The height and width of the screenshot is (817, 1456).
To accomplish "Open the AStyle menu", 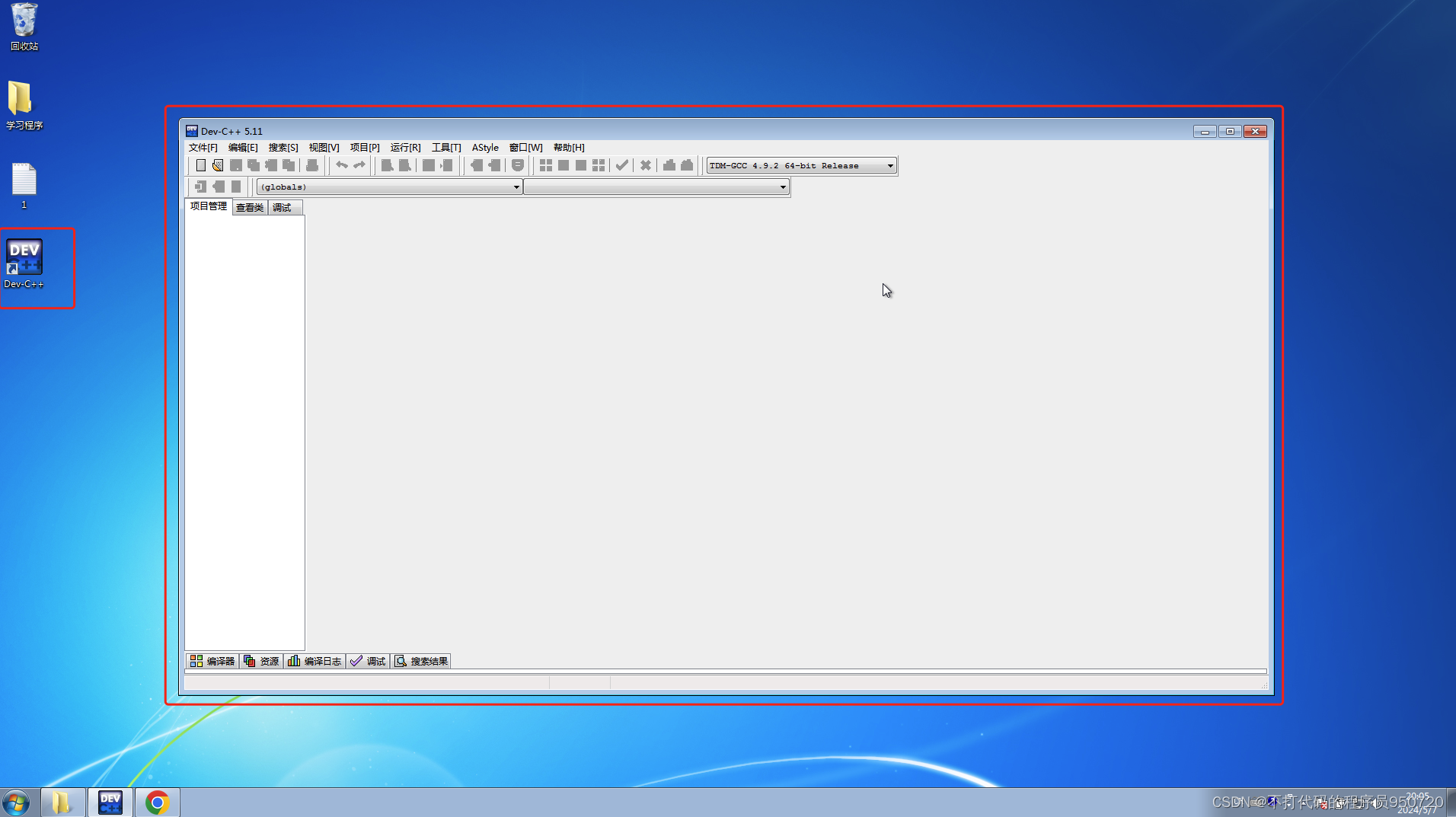I will (485, 148).
